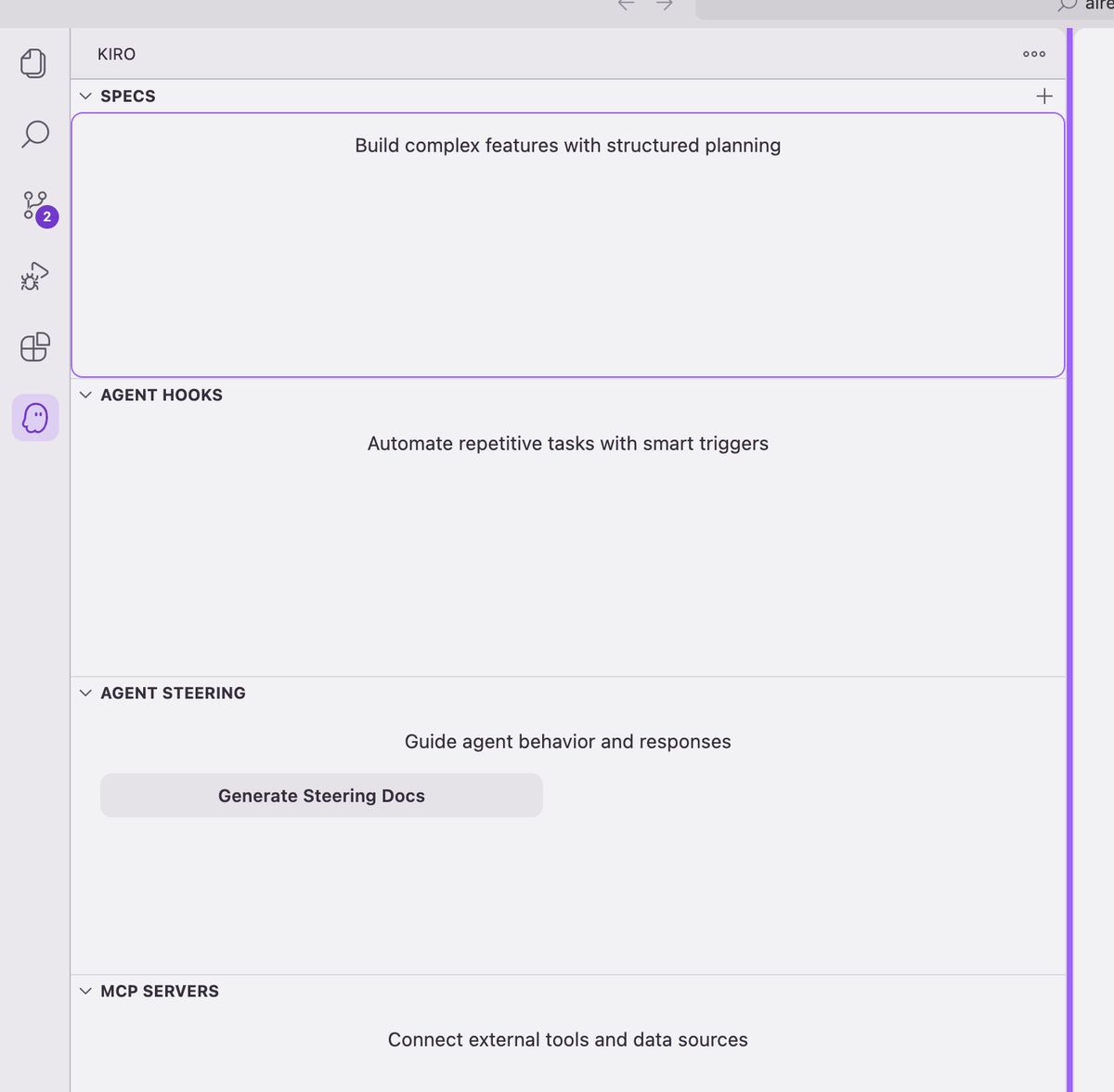
Task: Click the KIRO panel title
Action: pyautogui.click(x=116, y=54)
